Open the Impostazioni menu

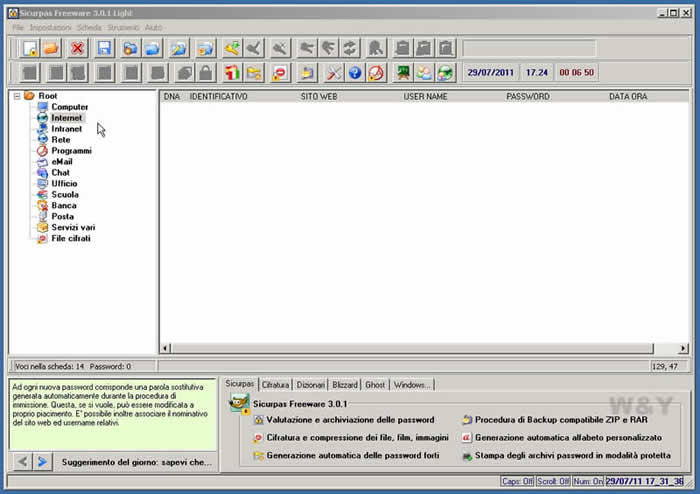click(50, 27)
